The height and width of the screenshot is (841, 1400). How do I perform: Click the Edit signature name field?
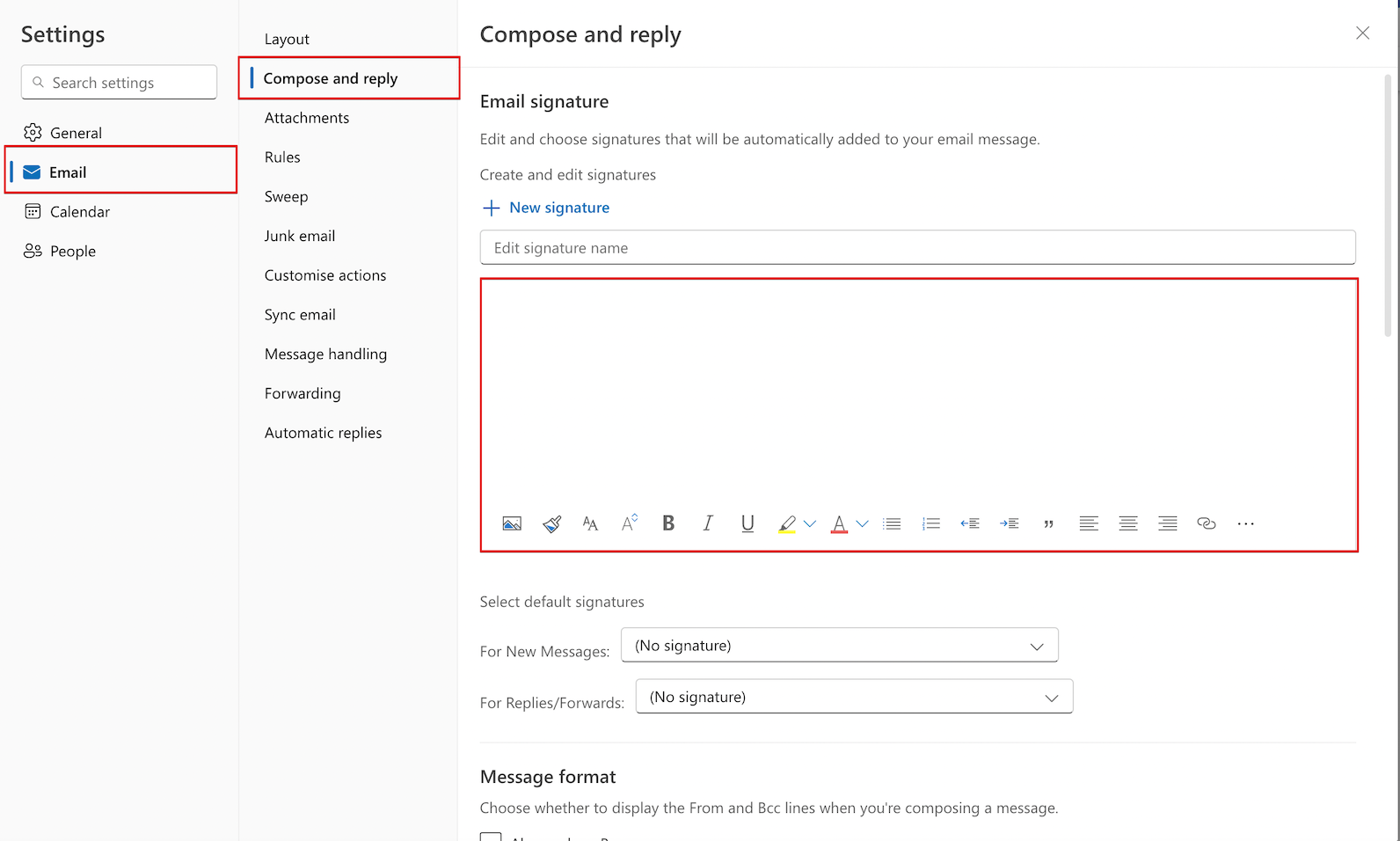917,248
